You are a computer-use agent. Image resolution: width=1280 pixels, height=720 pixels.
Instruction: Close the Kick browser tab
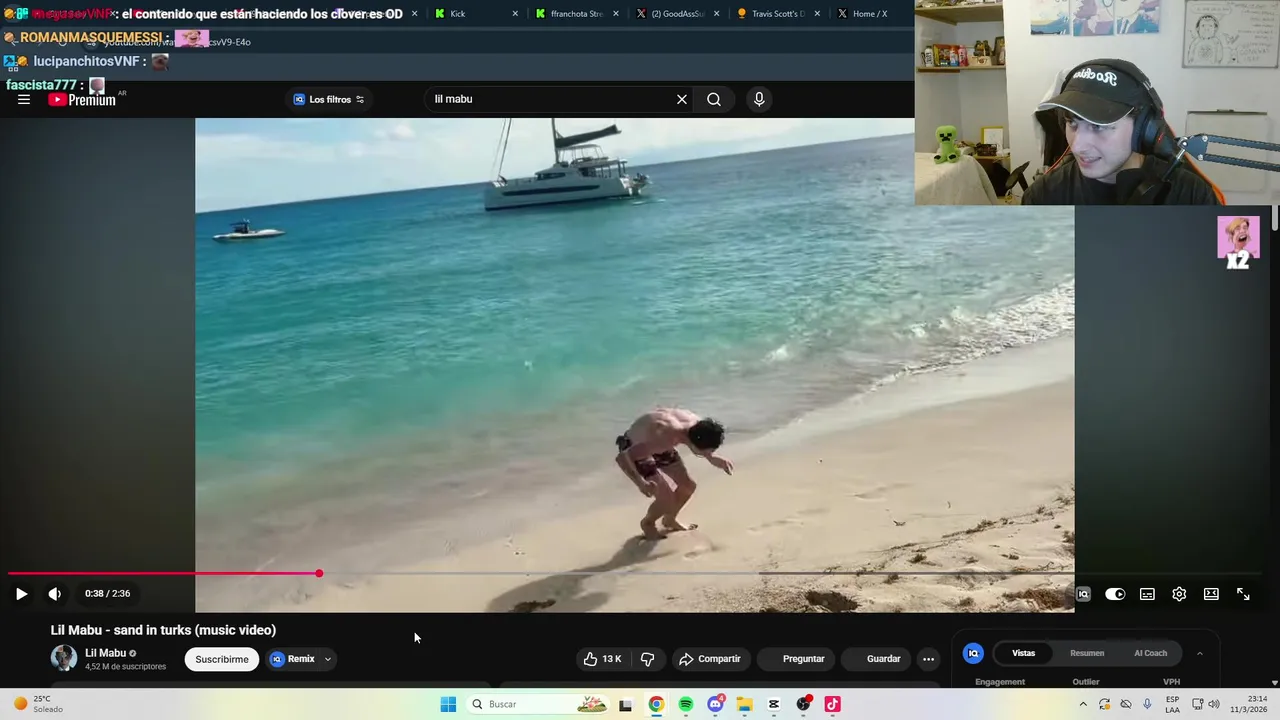point(515,14)
